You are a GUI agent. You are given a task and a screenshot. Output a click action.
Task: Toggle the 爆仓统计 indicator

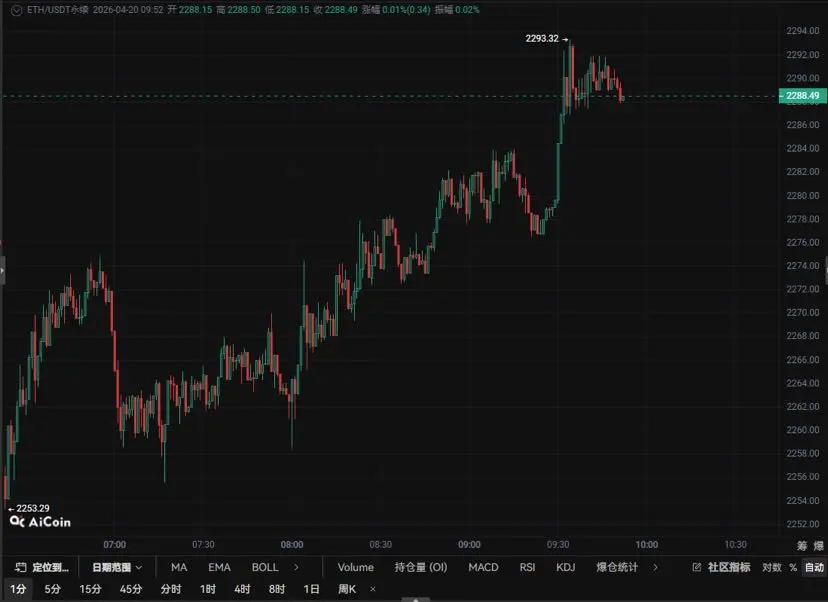[x=617, y=567]
